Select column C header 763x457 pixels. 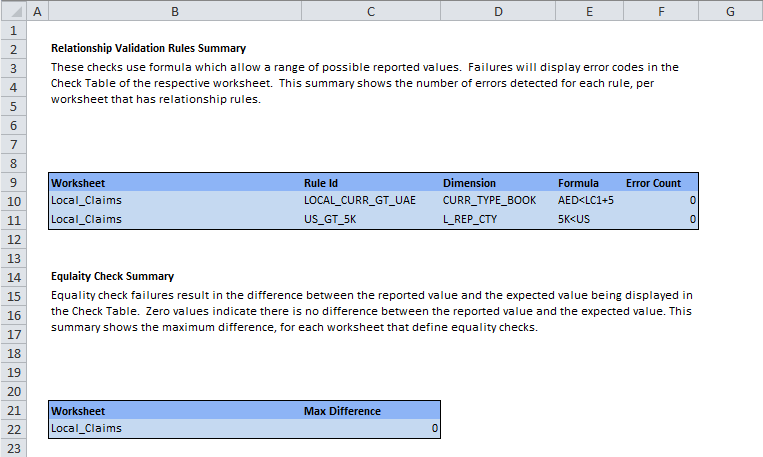coord(370,11)
